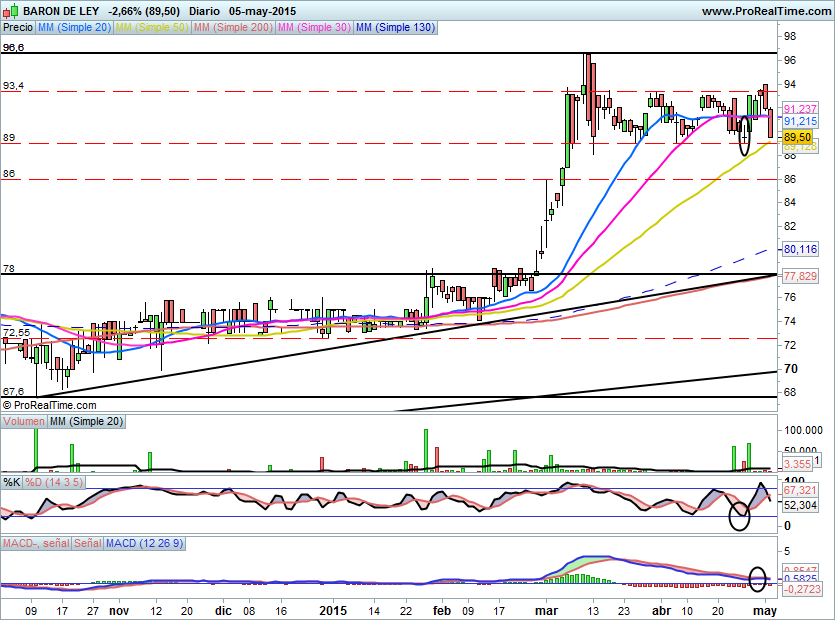Click the 05-may-2015 date in header
The height and width of the screenshot is (620, 835).
(263, 11)
